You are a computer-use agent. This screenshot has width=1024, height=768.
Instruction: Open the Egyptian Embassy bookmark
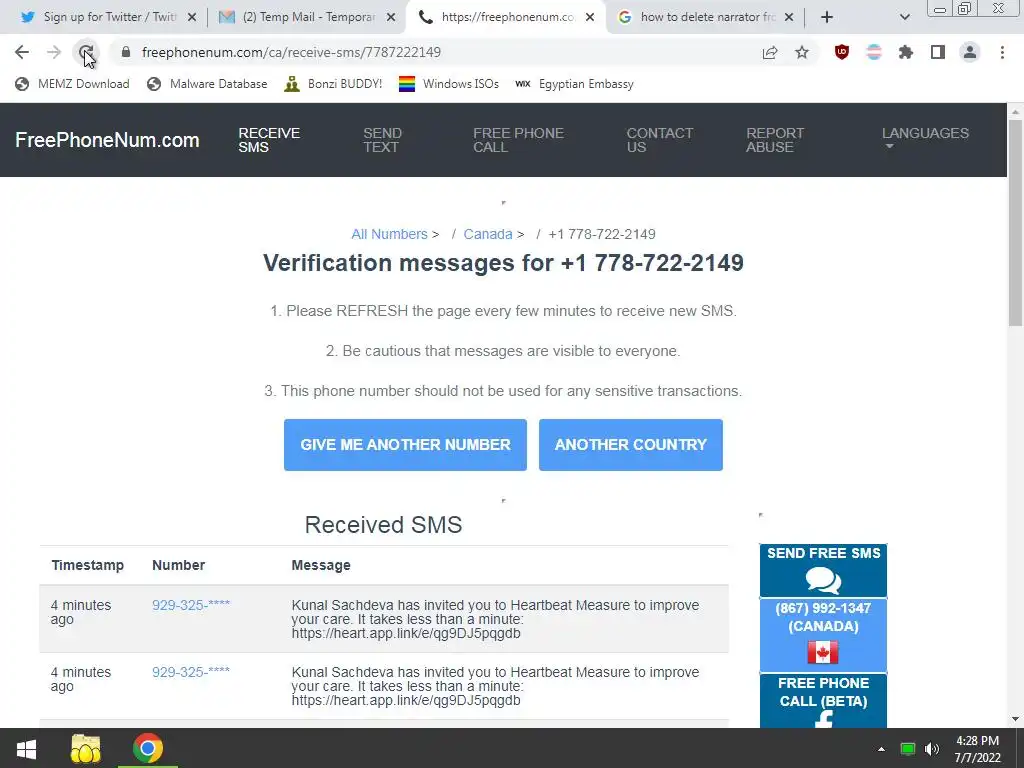coord(574,84)
